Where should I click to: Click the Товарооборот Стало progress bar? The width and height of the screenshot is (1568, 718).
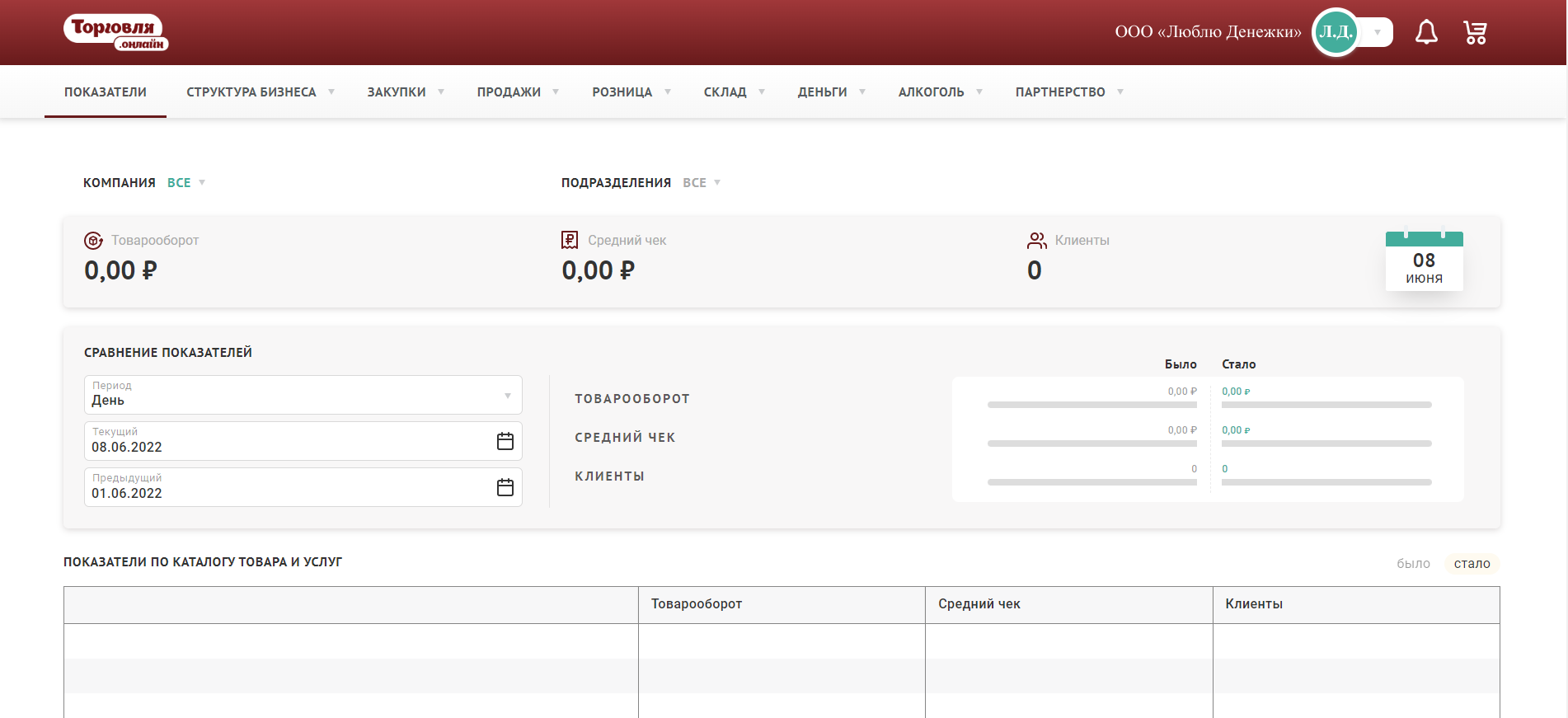(1326, 405)
